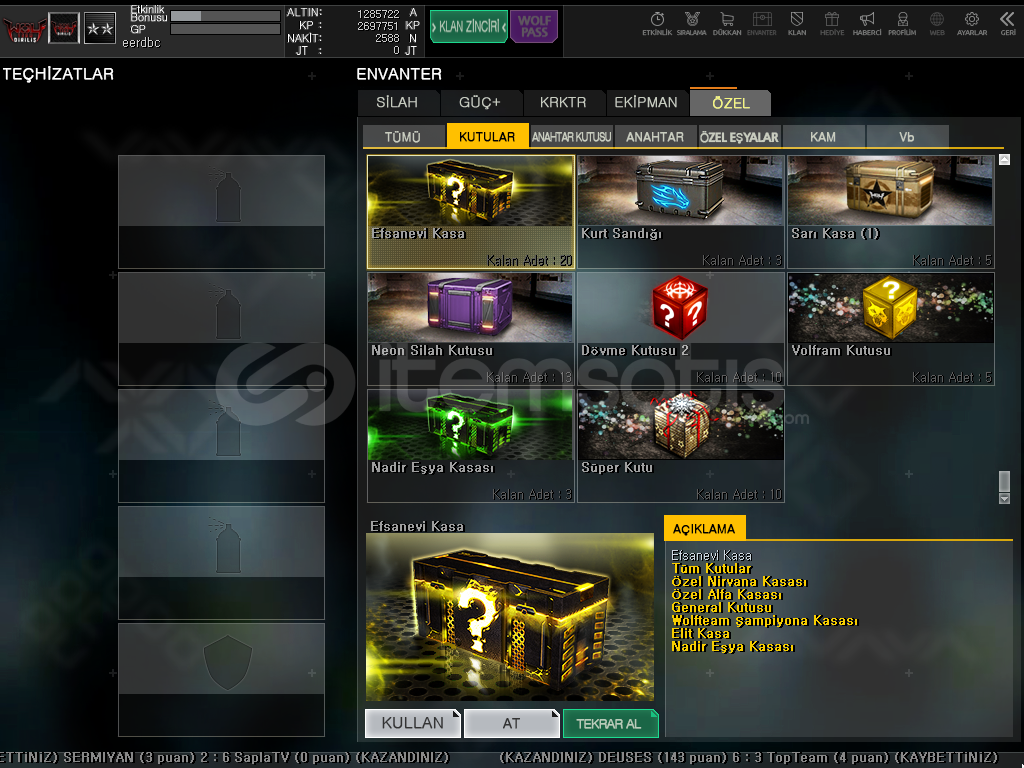
Task: Click the second spray equipment slot
Action: 221,328
